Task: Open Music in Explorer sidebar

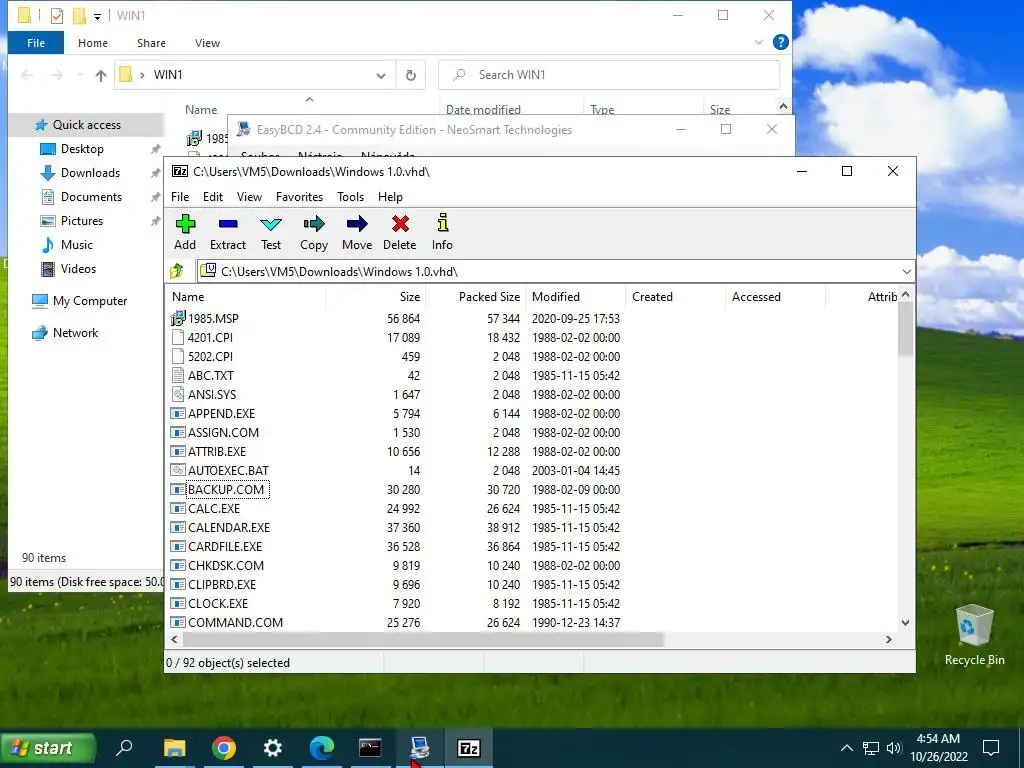Action: (76, 245)
